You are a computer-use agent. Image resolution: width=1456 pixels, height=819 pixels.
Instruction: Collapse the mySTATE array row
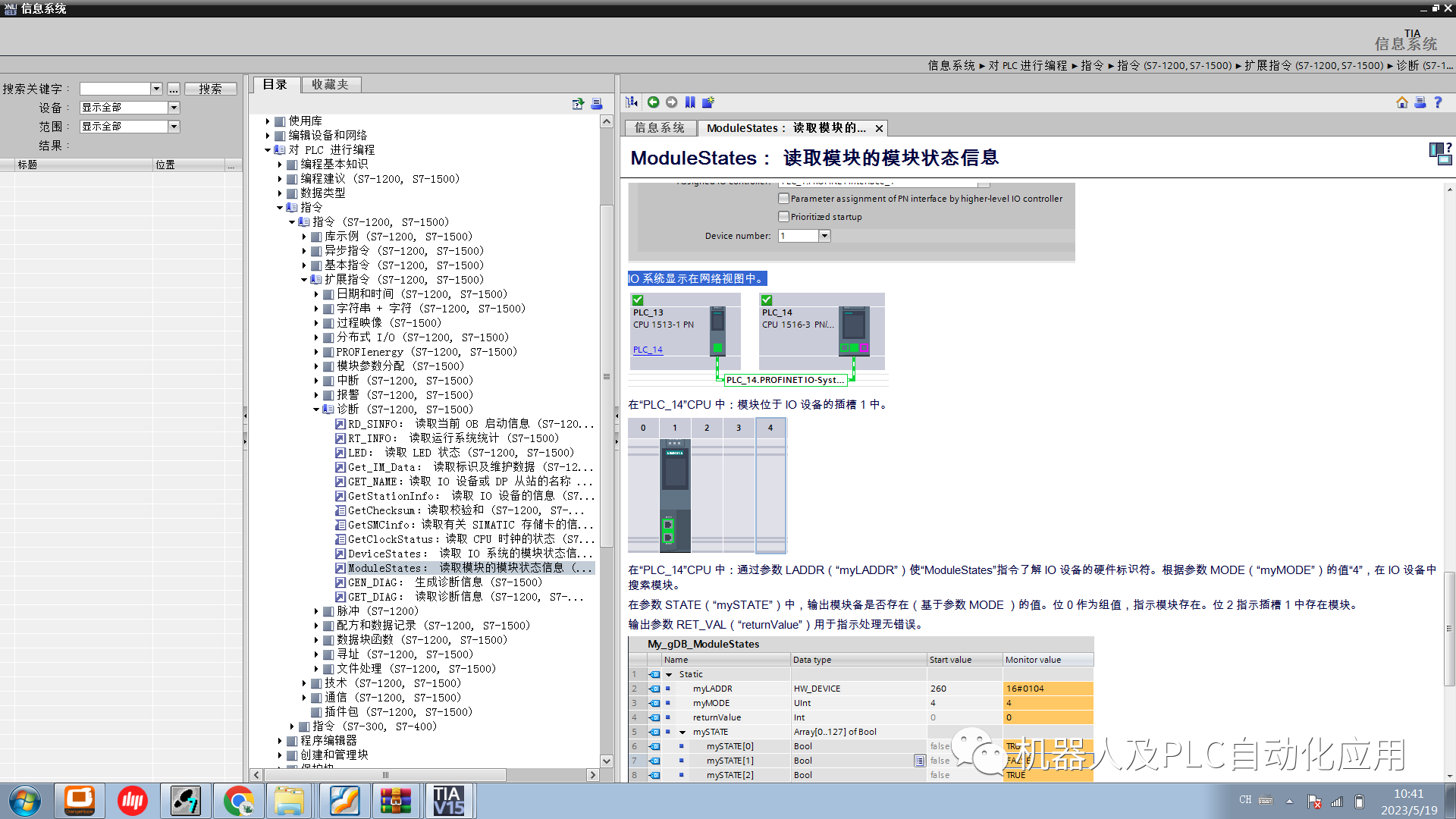point(682,732)
